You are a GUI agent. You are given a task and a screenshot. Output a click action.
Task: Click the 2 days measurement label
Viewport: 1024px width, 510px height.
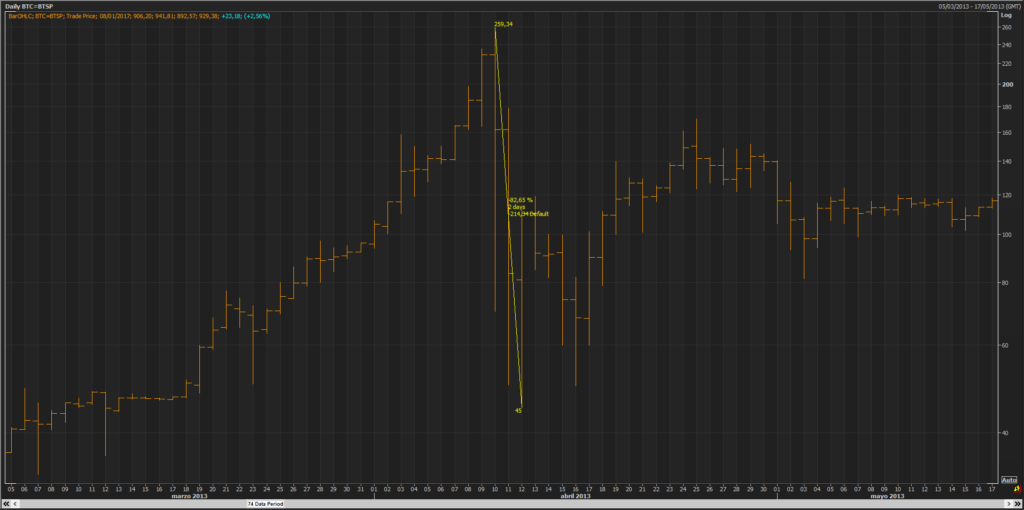click(517, 206)
